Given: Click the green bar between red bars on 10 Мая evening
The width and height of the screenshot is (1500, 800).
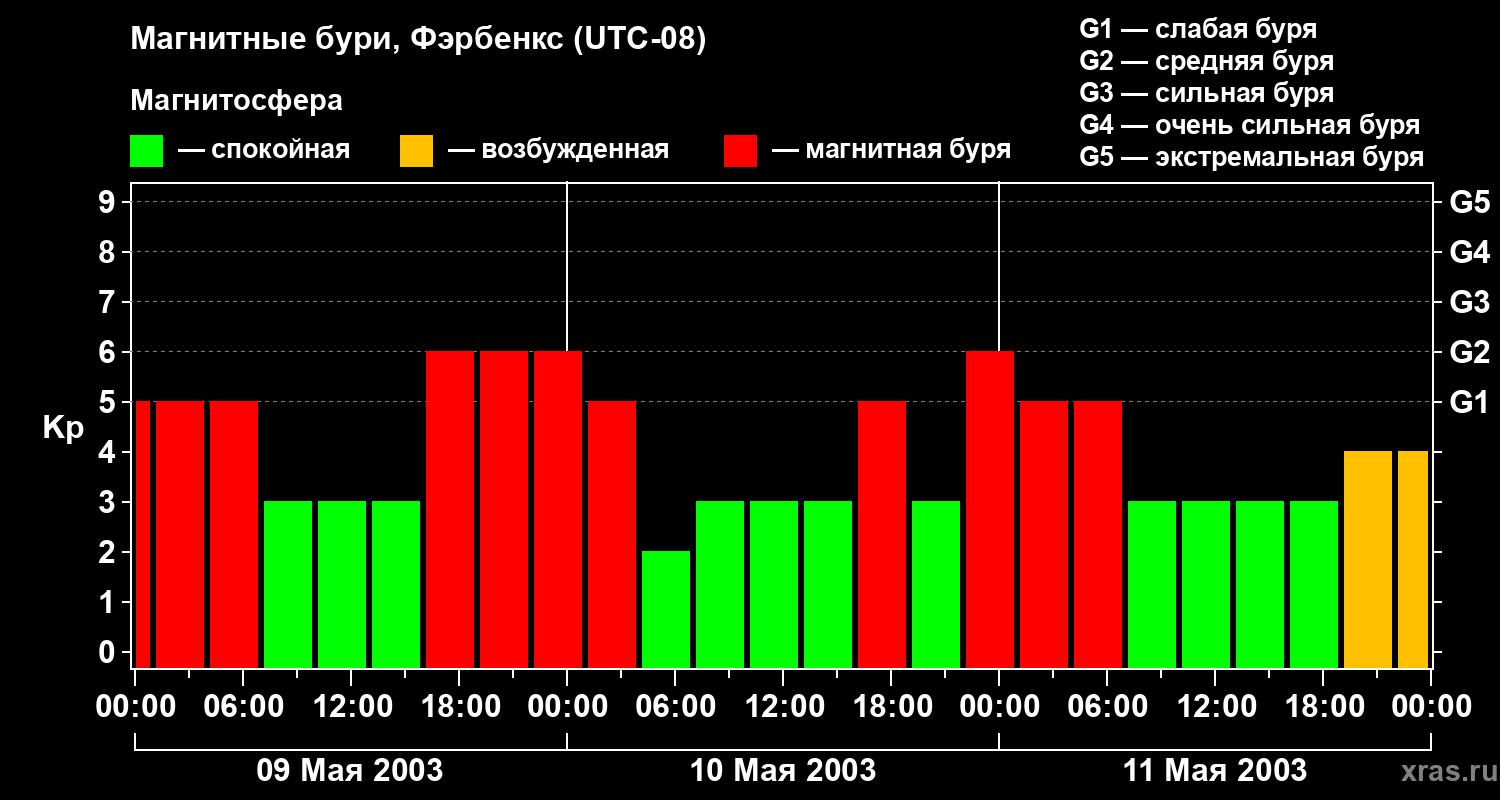Looking at the screenshot, I should (x=936, y=584).
